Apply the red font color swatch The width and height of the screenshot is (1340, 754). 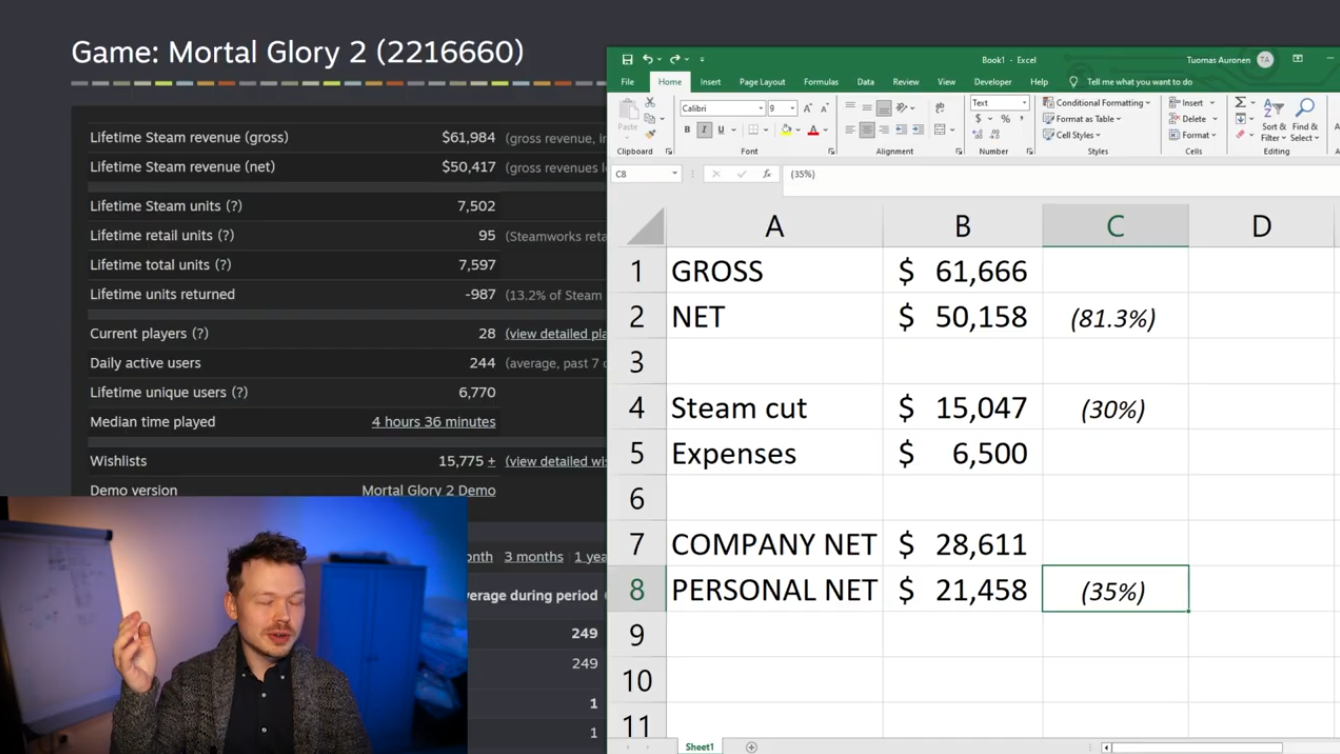[x=813, y=130]
